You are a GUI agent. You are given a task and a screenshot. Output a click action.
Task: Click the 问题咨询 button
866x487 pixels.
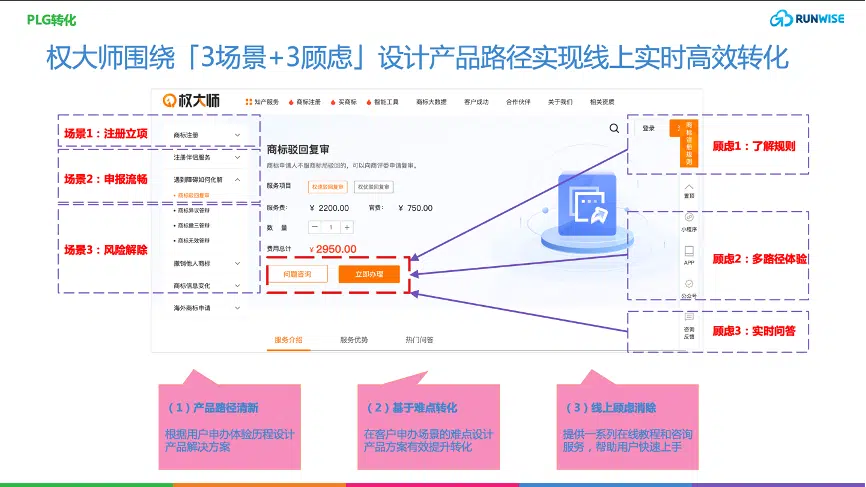click(298, 274)
